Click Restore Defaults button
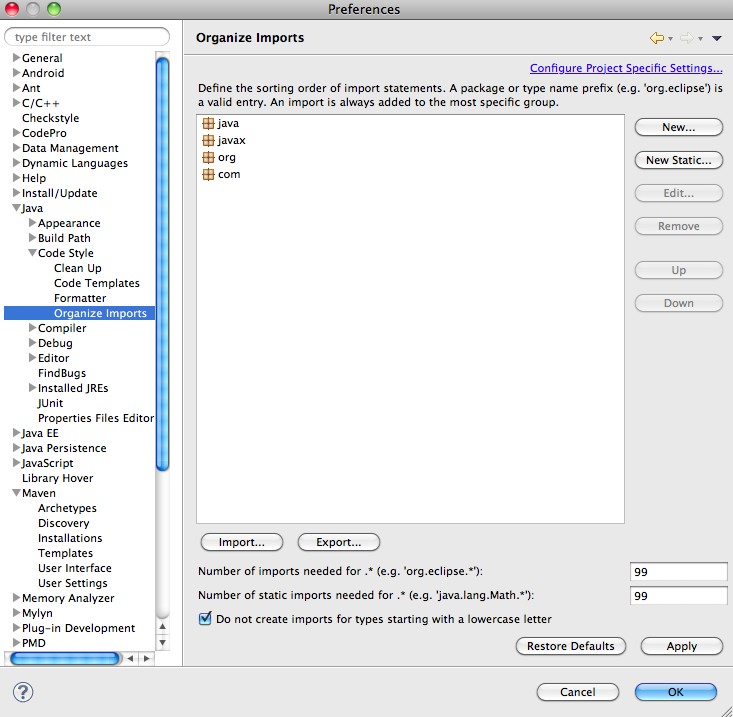This screenshot has height=717, width=733. 570,646
